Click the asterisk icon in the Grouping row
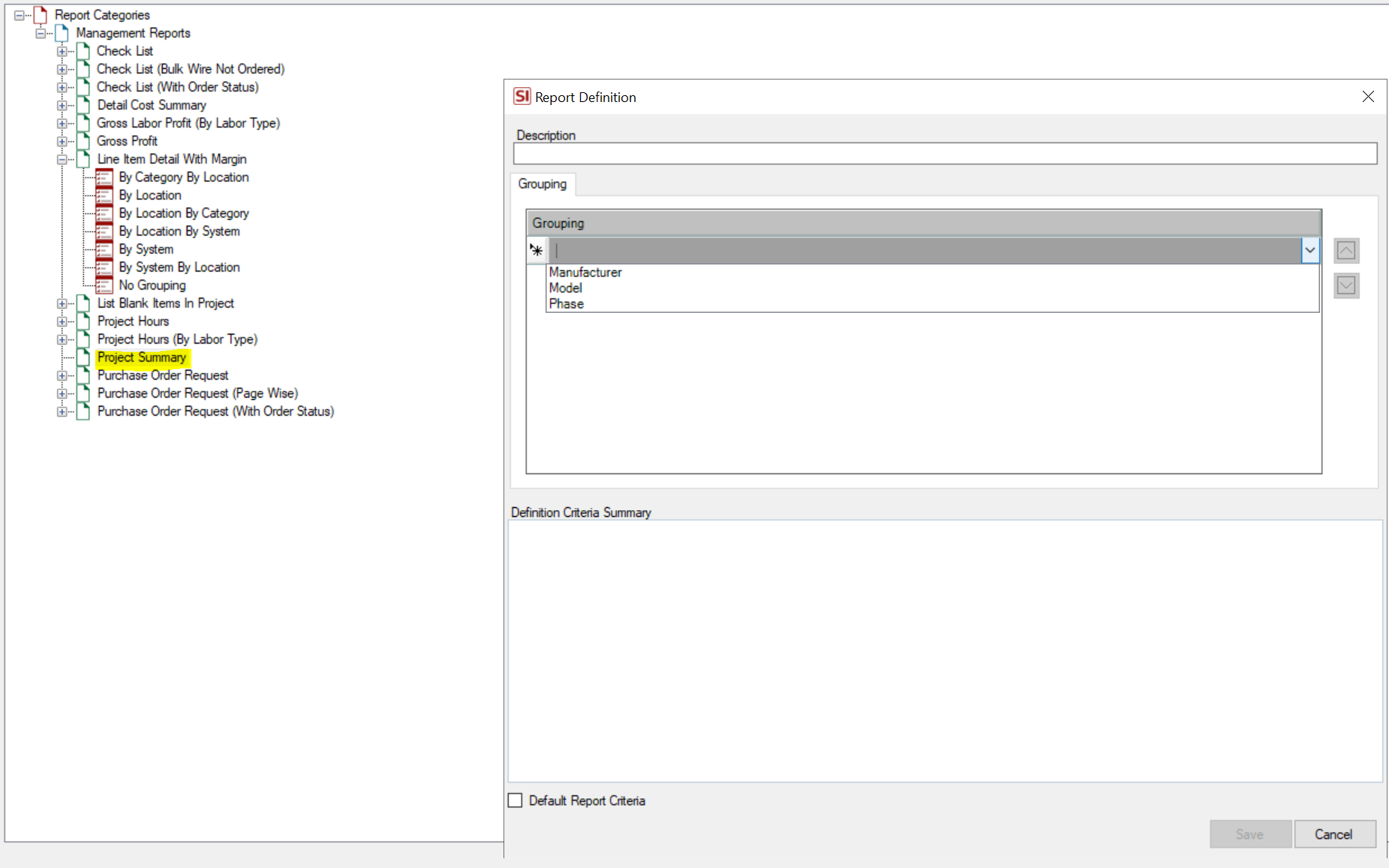1389x868 pixels. coord(536,250)
